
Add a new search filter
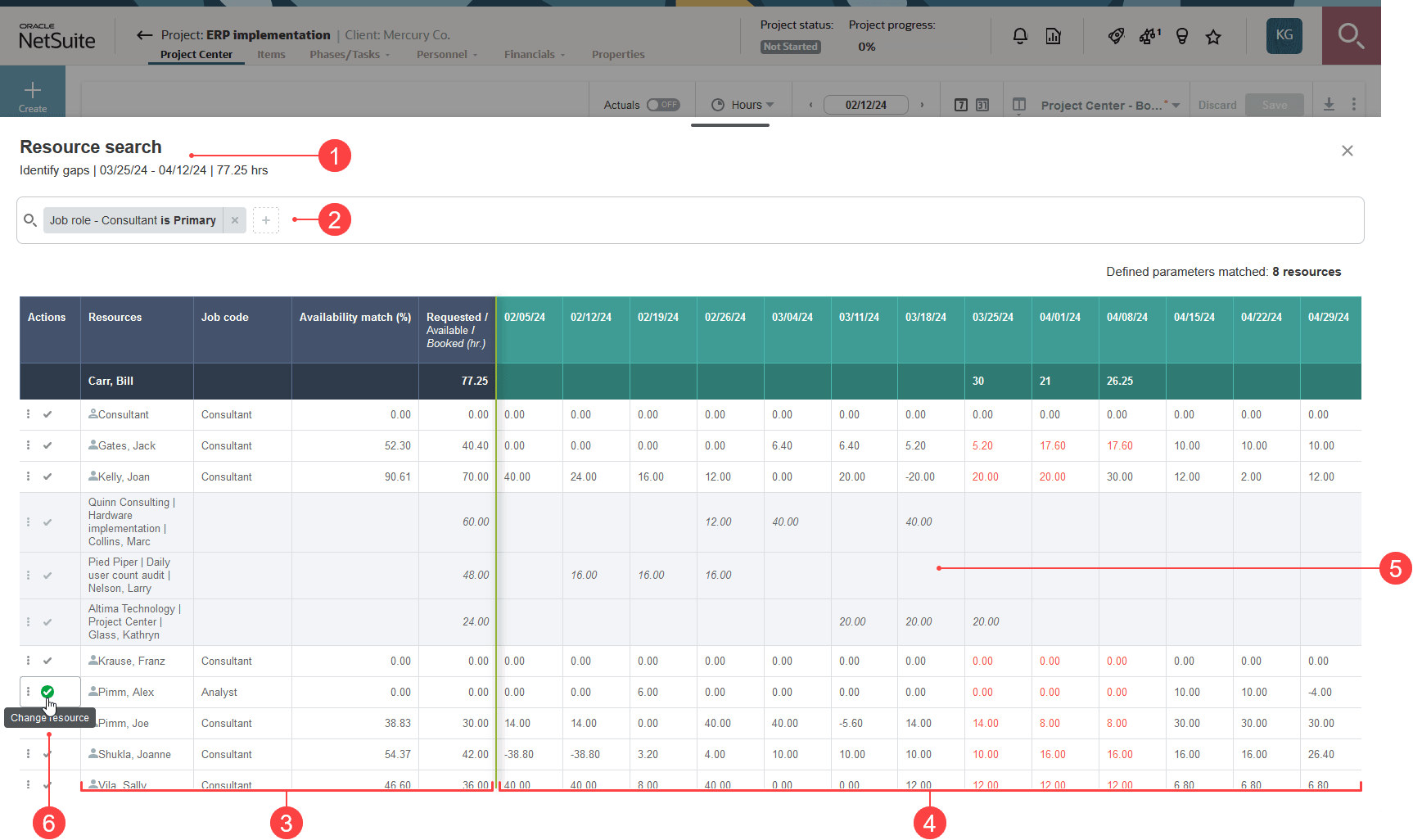pyautogui.click(x=266, y=220)
